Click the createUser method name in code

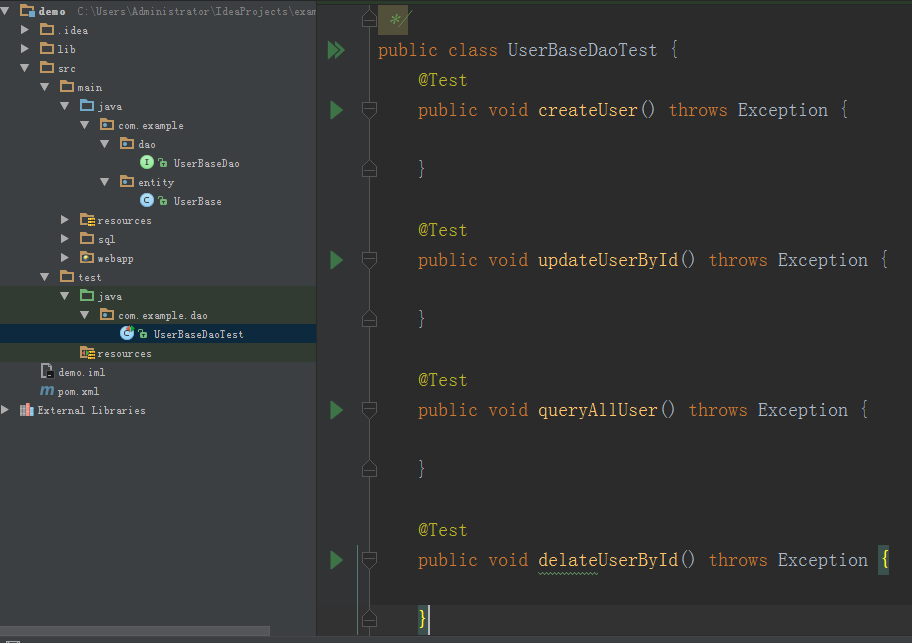pos(588,110)
